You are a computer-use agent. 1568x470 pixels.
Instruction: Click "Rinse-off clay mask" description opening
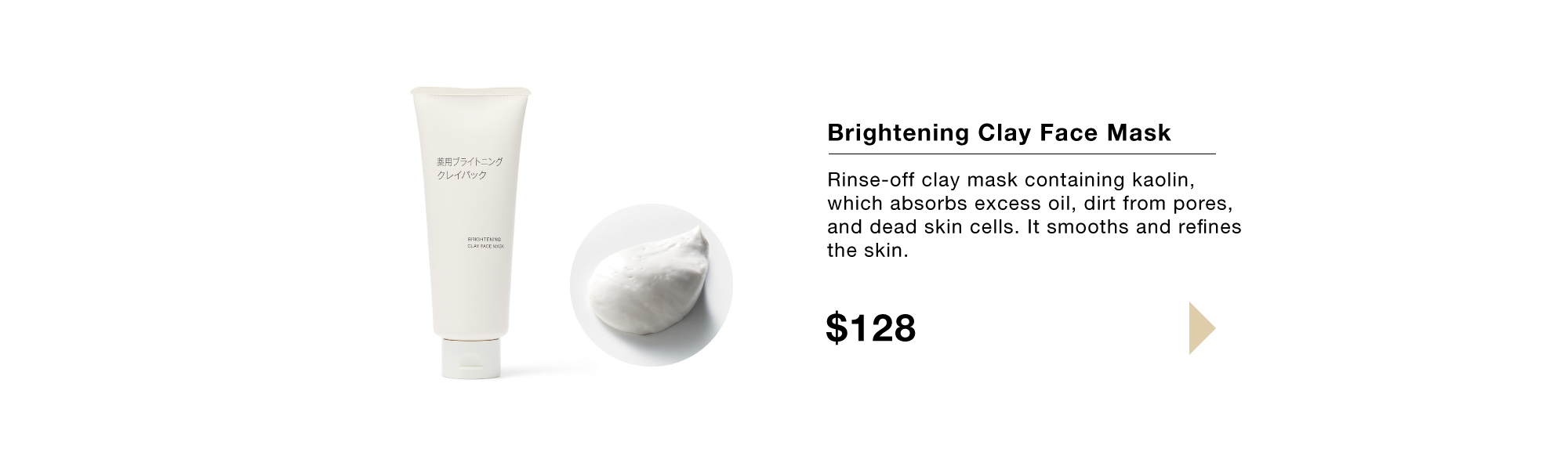(910, 180)
